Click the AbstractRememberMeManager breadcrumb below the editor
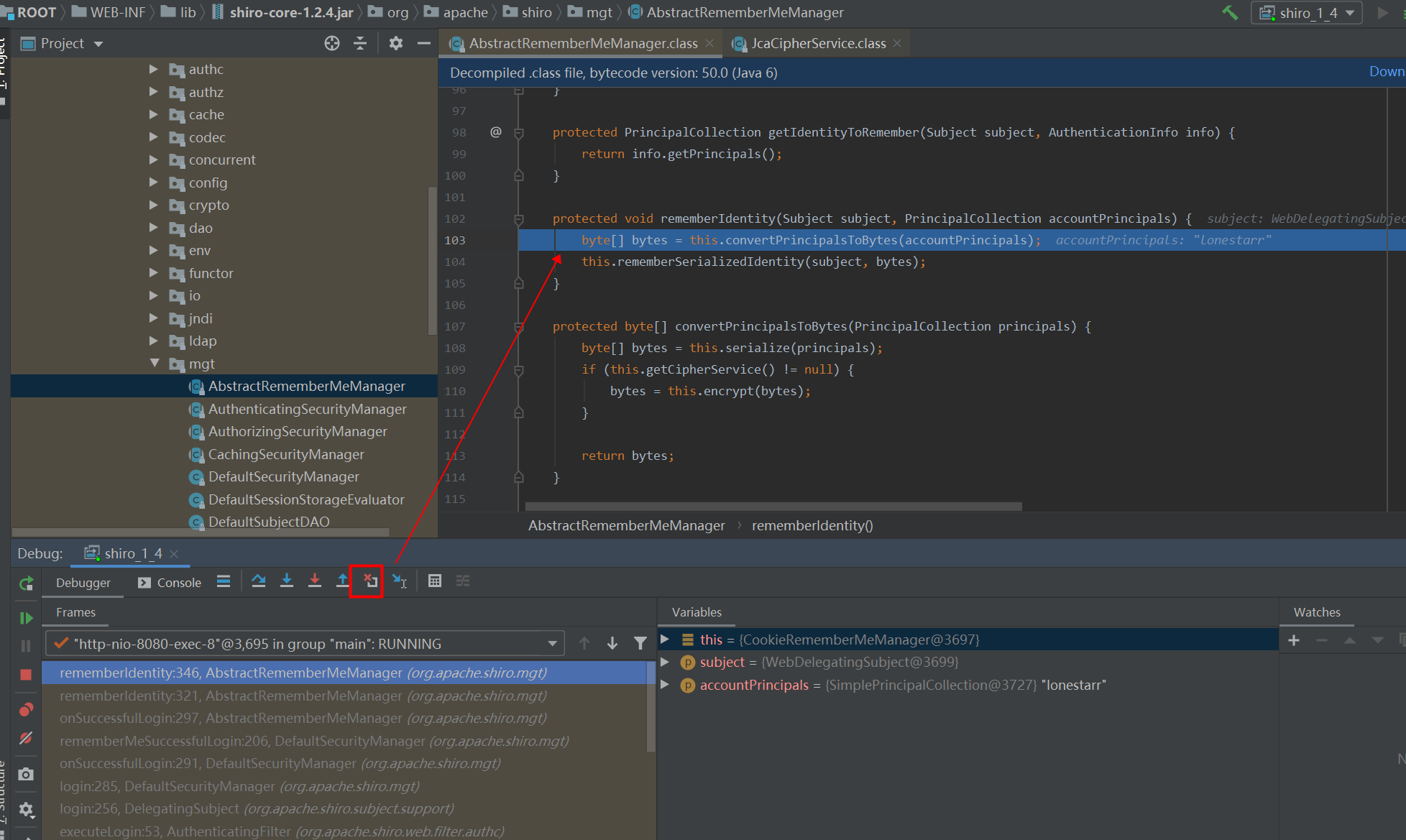The height and width of the screenshot is (840, 1406). tap(626, 525)
